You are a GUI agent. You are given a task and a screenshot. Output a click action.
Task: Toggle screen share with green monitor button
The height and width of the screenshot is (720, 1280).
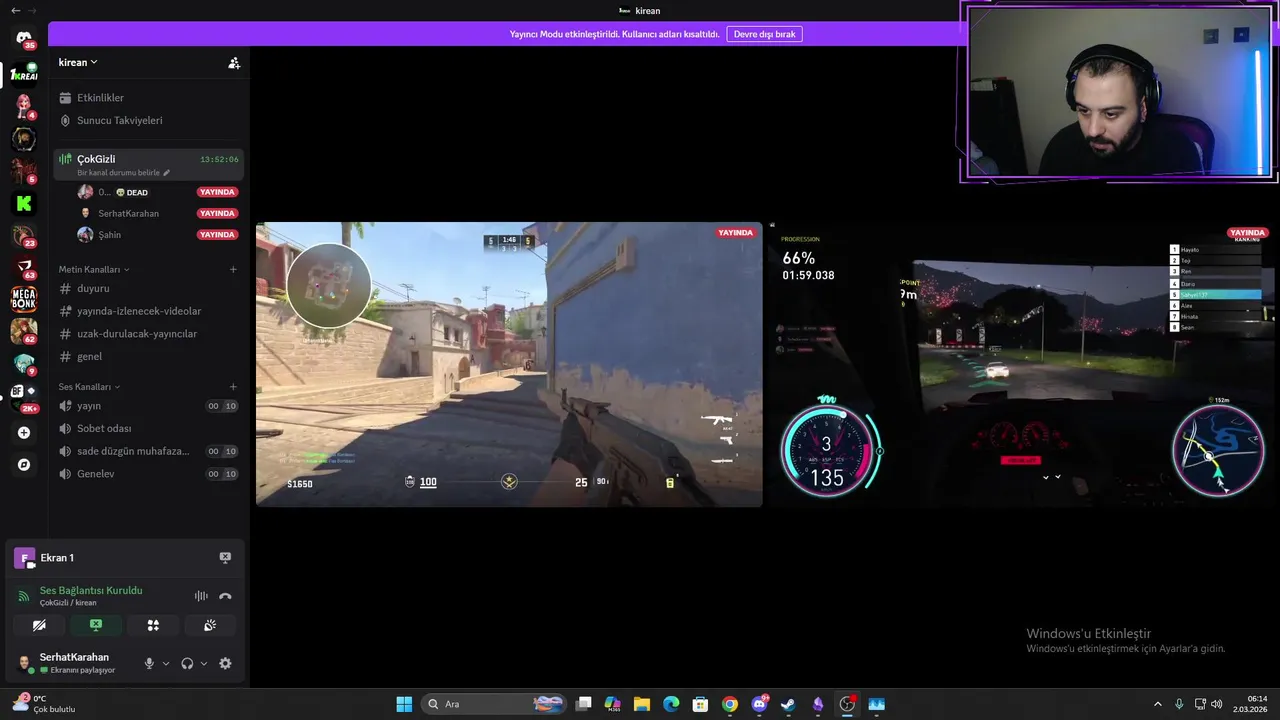(96, 625)
